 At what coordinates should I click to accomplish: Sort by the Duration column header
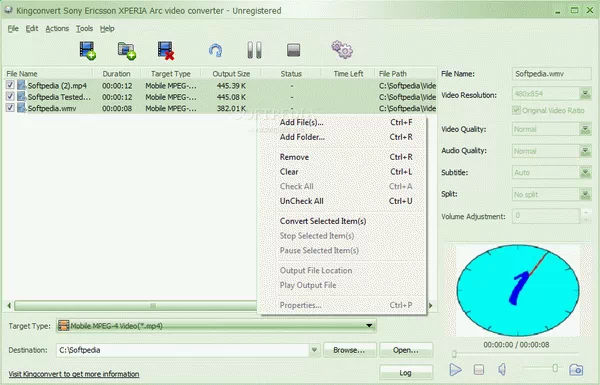click(117, 73)
